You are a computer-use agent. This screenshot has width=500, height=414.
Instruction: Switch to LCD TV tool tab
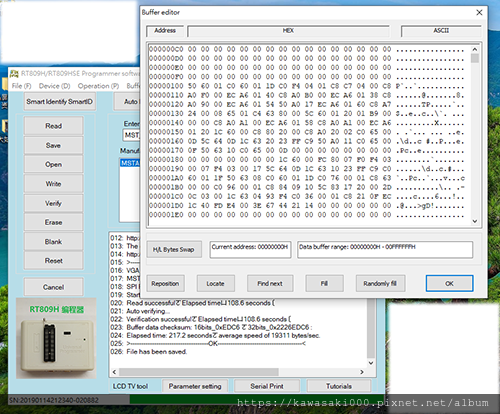pyautogui.click(x=130, y=386)
